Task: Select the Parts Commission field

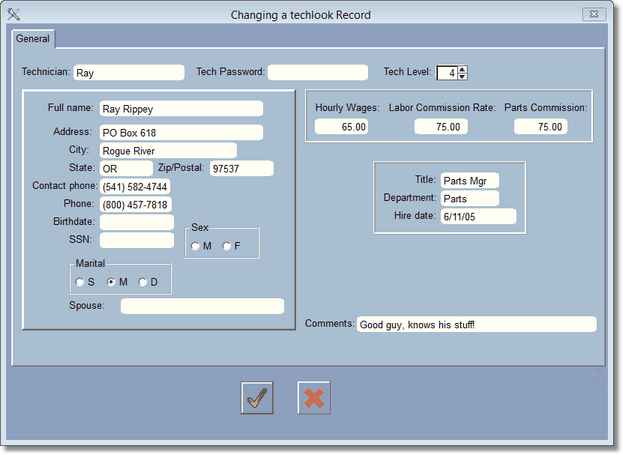Action: [540, 127]
